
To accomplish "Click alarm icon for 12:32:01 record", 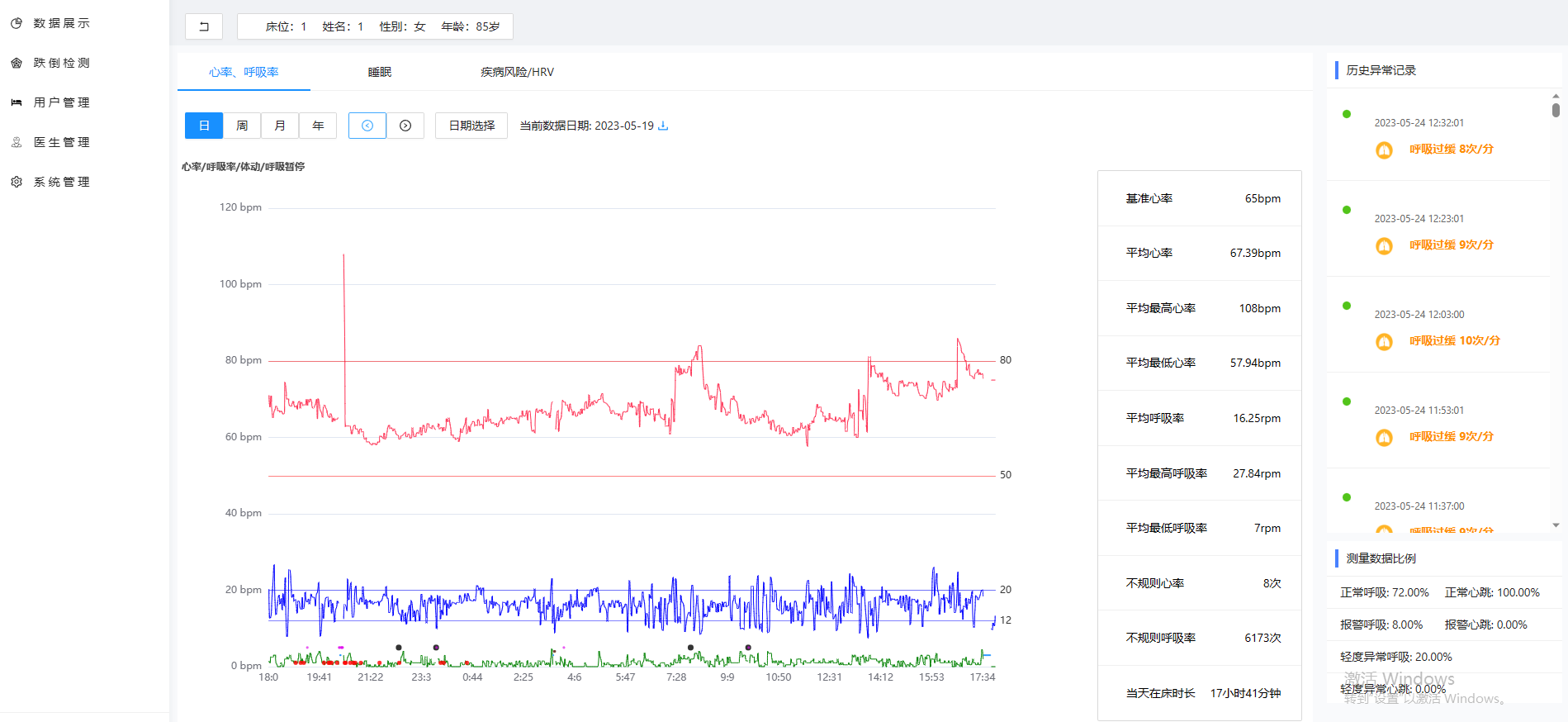I will pyautogui.click(x=1385, y=150).
